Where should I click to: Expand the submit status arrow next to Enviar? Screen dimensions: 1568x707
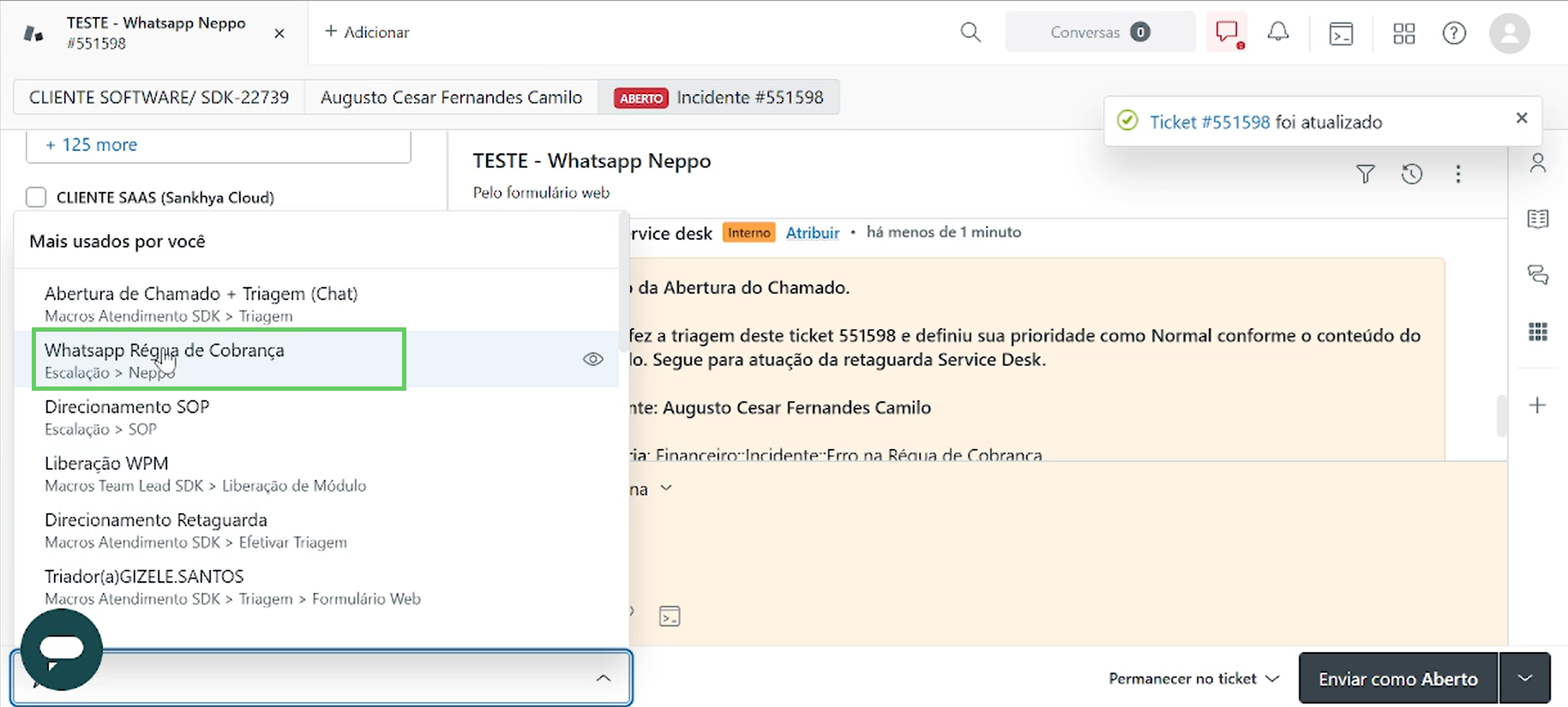pos(1524,679)
